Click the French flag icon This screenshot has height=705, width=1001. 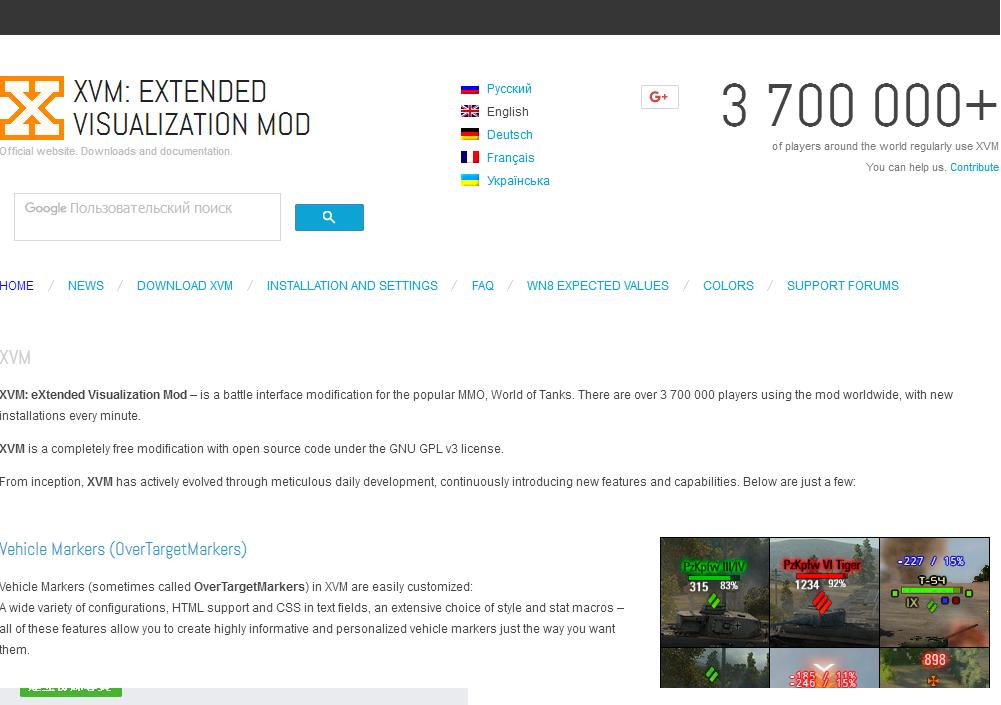click(470, 158)
